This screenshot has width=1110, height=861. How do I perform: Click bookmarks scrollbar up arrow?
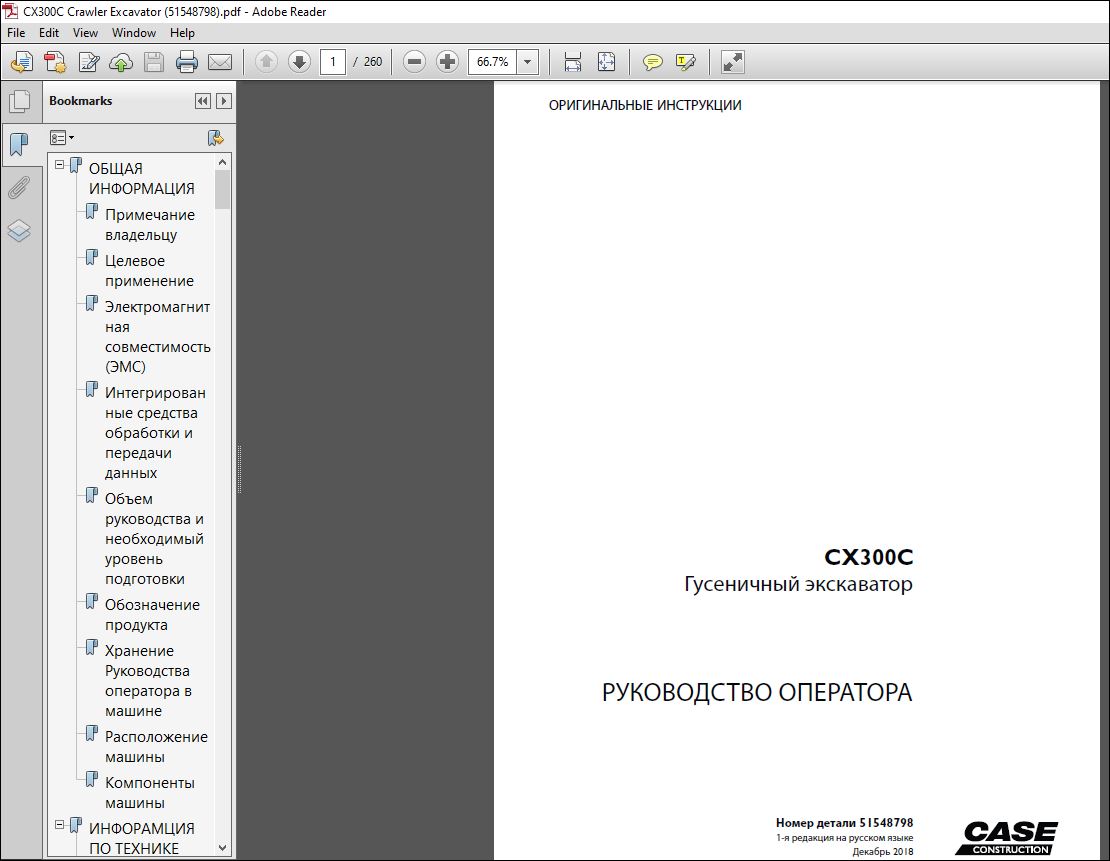coord(222,162)
